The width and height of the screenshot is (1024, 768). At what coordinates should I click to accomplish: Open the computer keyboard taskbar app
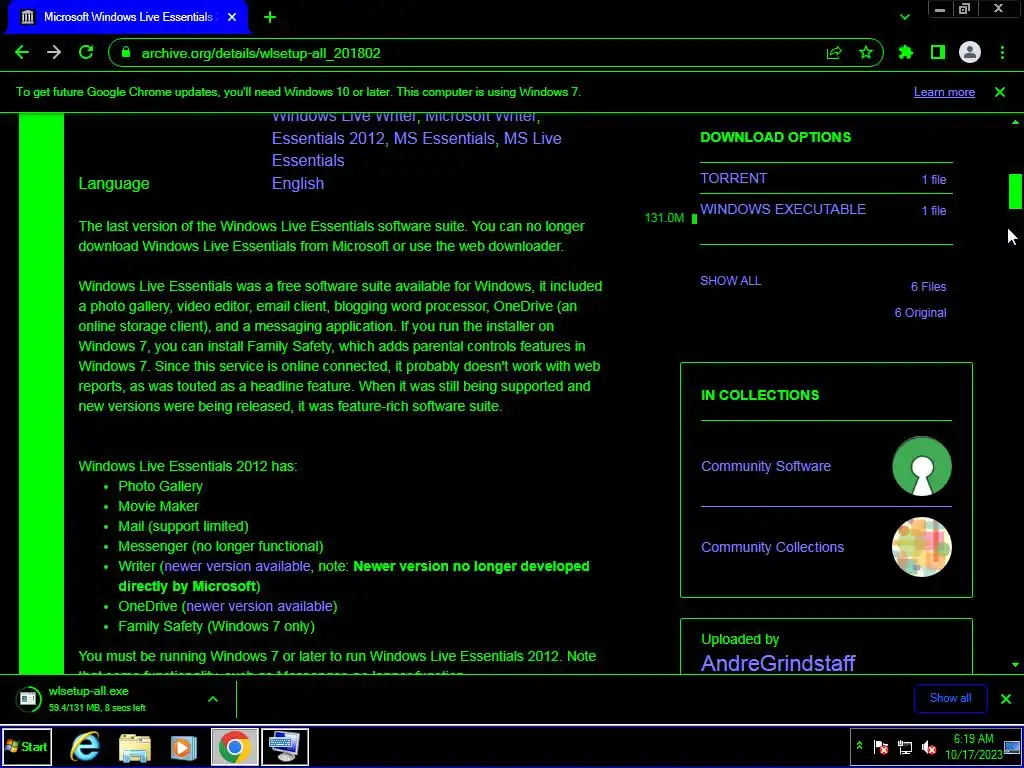click(285, 746)
